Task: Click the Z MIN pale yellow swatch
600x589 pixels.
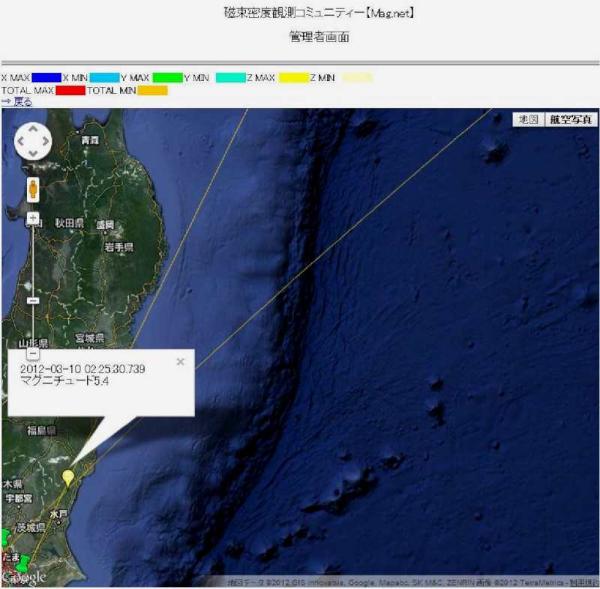Action: [x=357, y=78]
